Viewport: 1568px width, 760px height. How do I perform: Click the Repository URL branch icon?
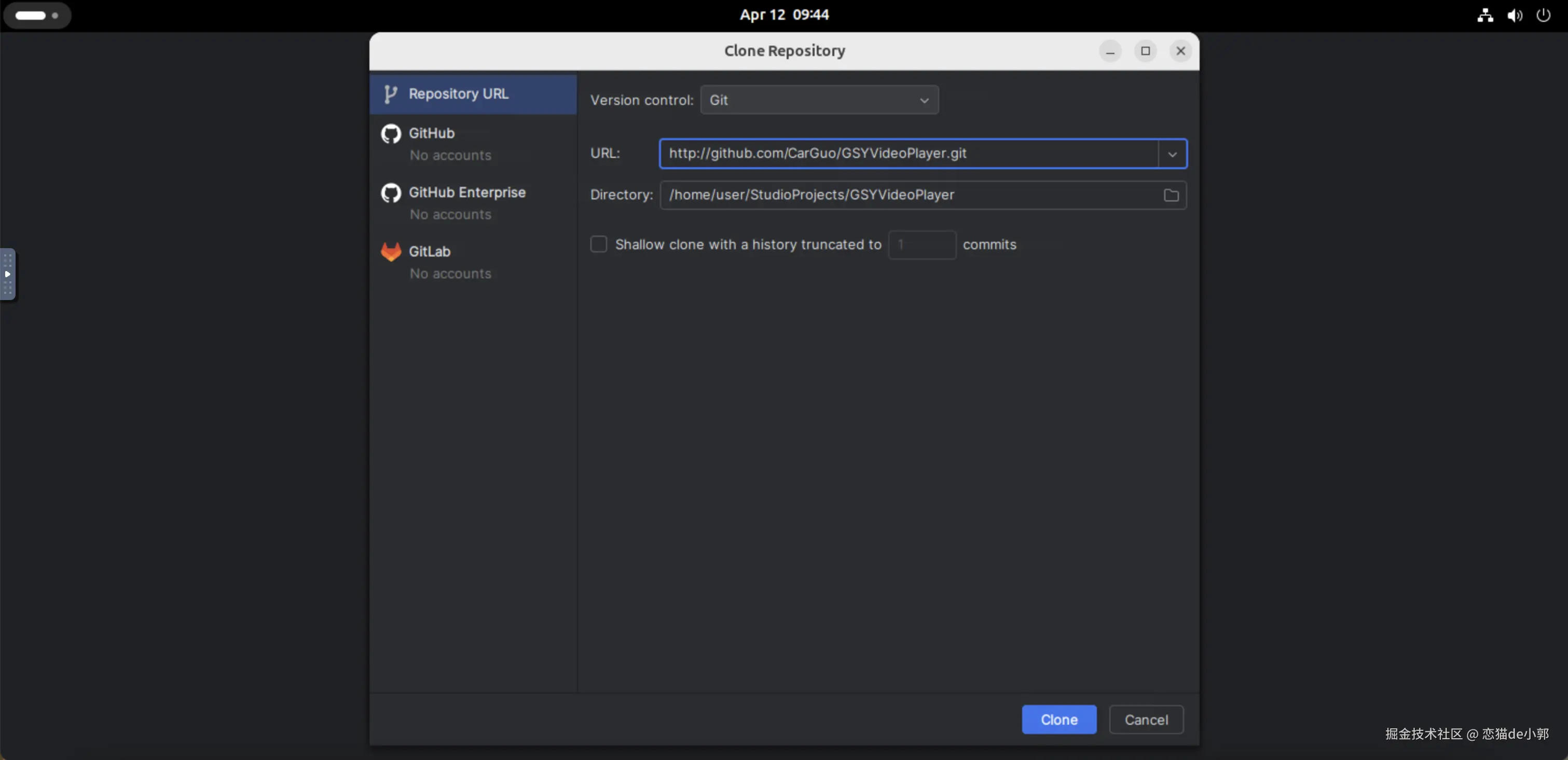click(x=390, y=94)
